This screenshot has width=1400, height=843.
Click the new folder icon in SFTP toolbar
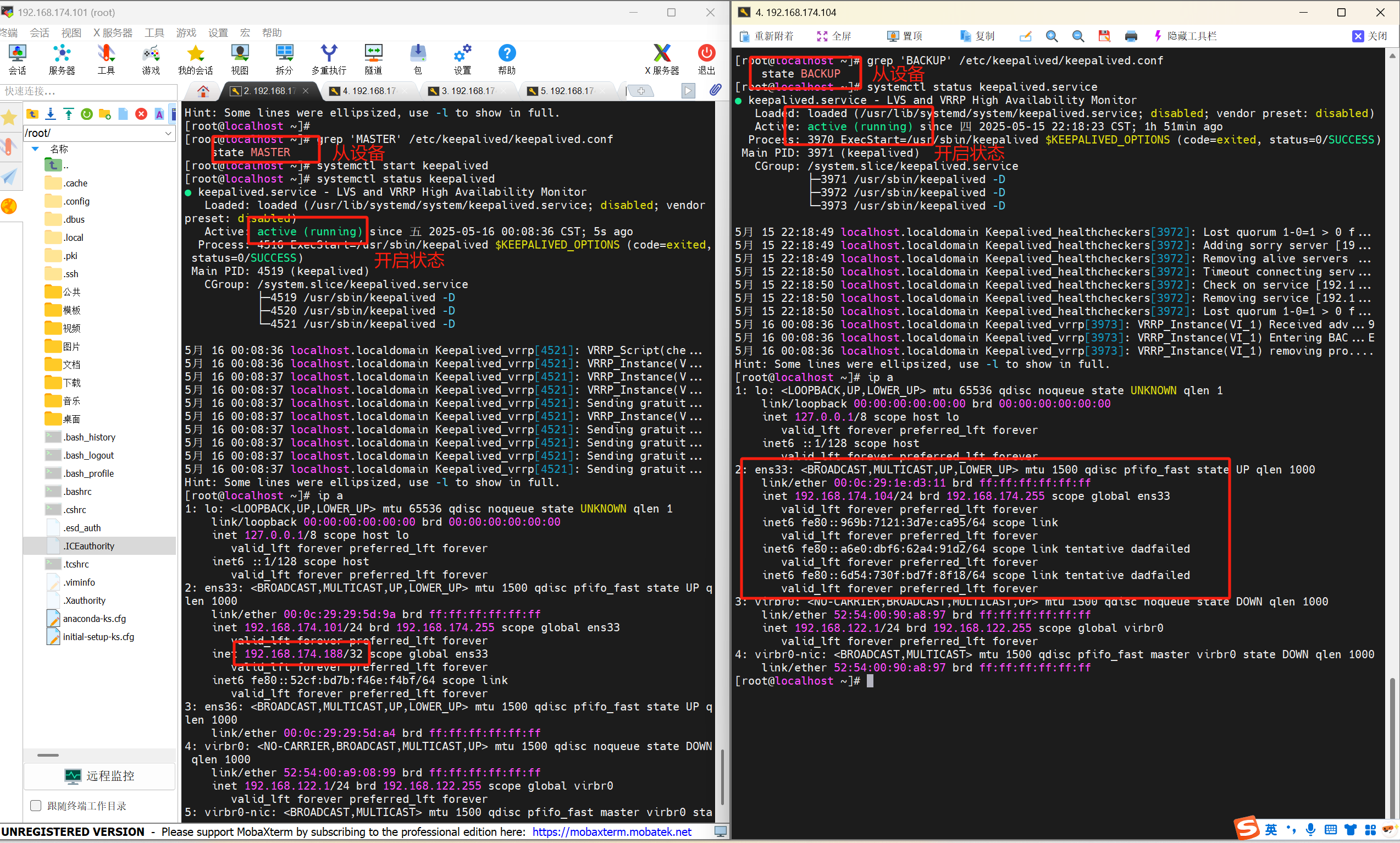point(104,114)
